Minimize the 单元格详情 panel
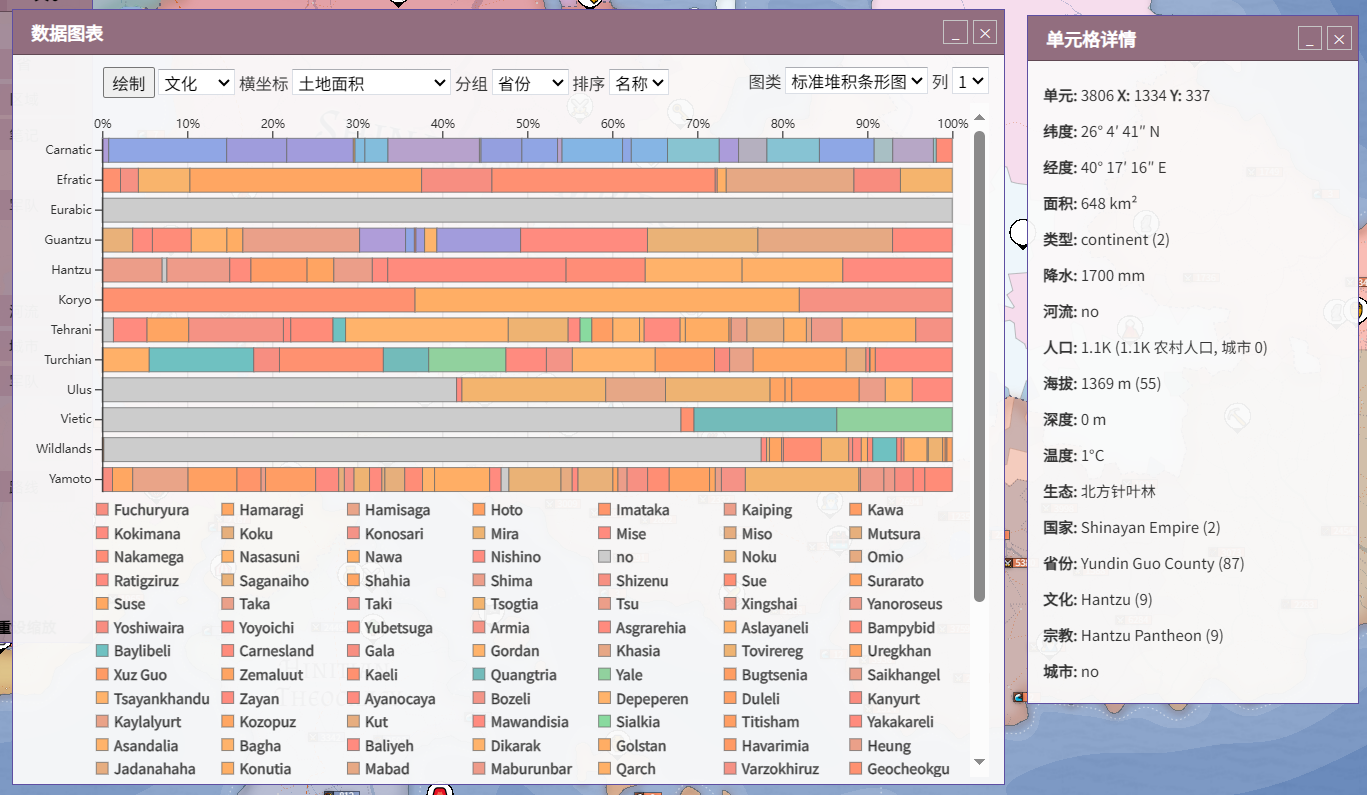 (1310, 38)
